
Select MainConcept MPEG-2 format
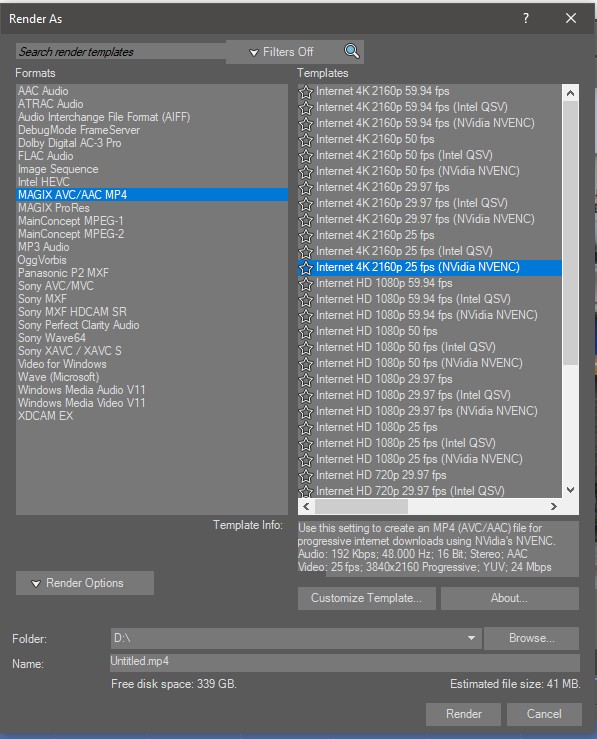point(152,234)
